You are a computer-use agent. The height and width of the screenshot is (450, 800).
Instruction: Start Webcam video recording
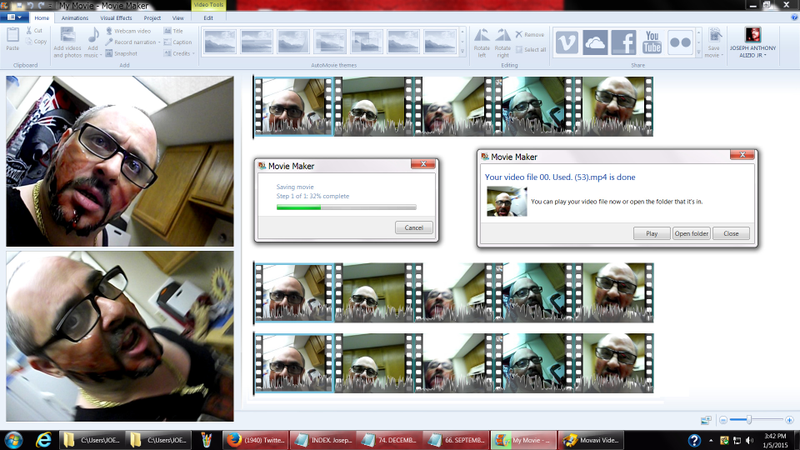coord(128,31)
